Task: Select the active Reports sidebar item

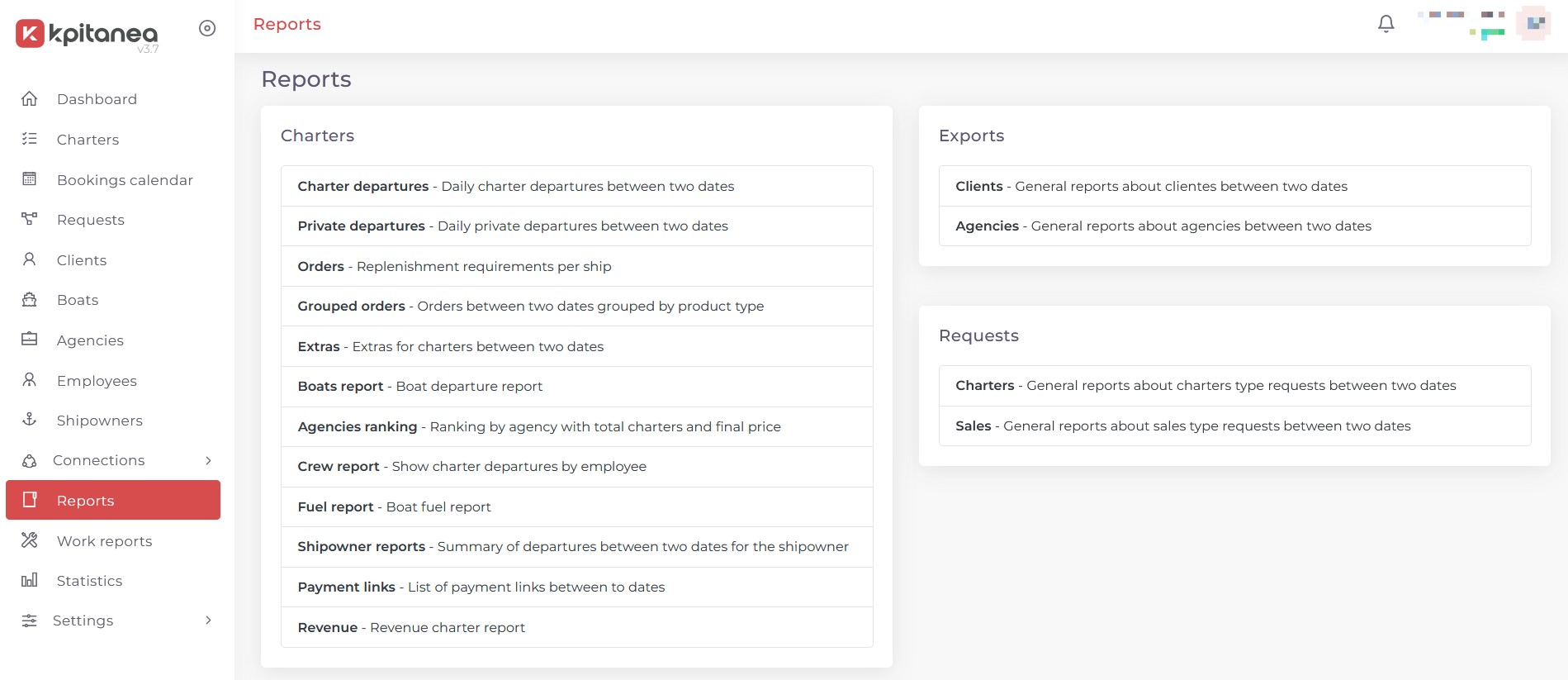Action: point(113,500)
